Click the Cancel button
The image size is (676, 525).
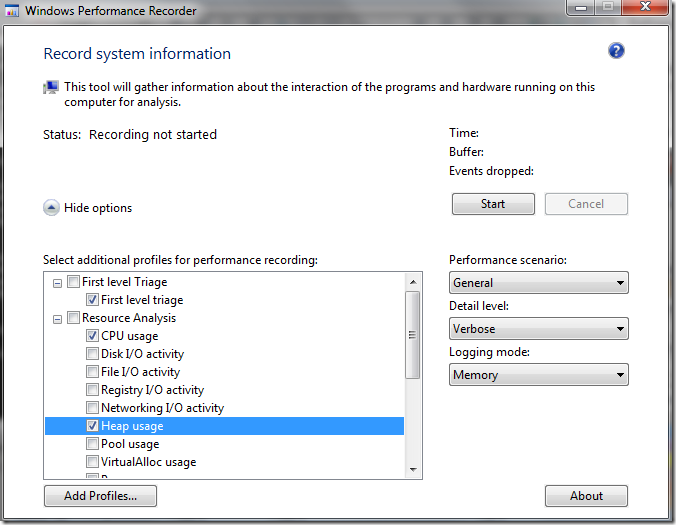click(586, 204)
